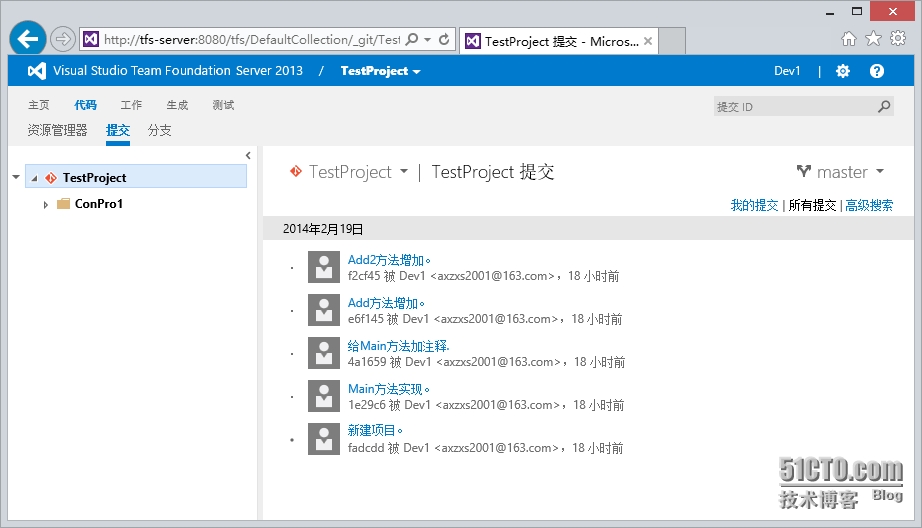This screenshot has width=922, height=528.
Task: Click the address bar search magnifier icon
Action: click(412, 39)
